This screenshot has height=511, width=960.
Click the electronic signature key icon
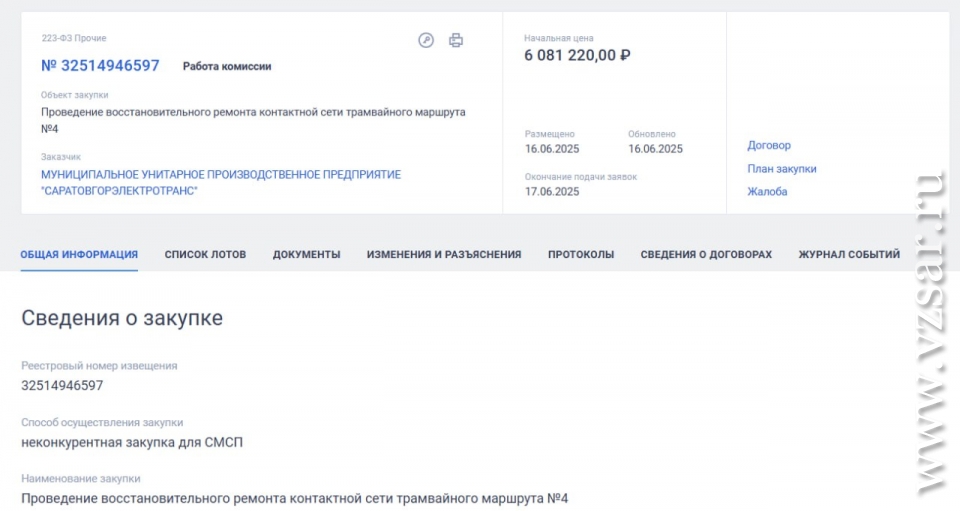pyautogui.click(x=426, y=40)
